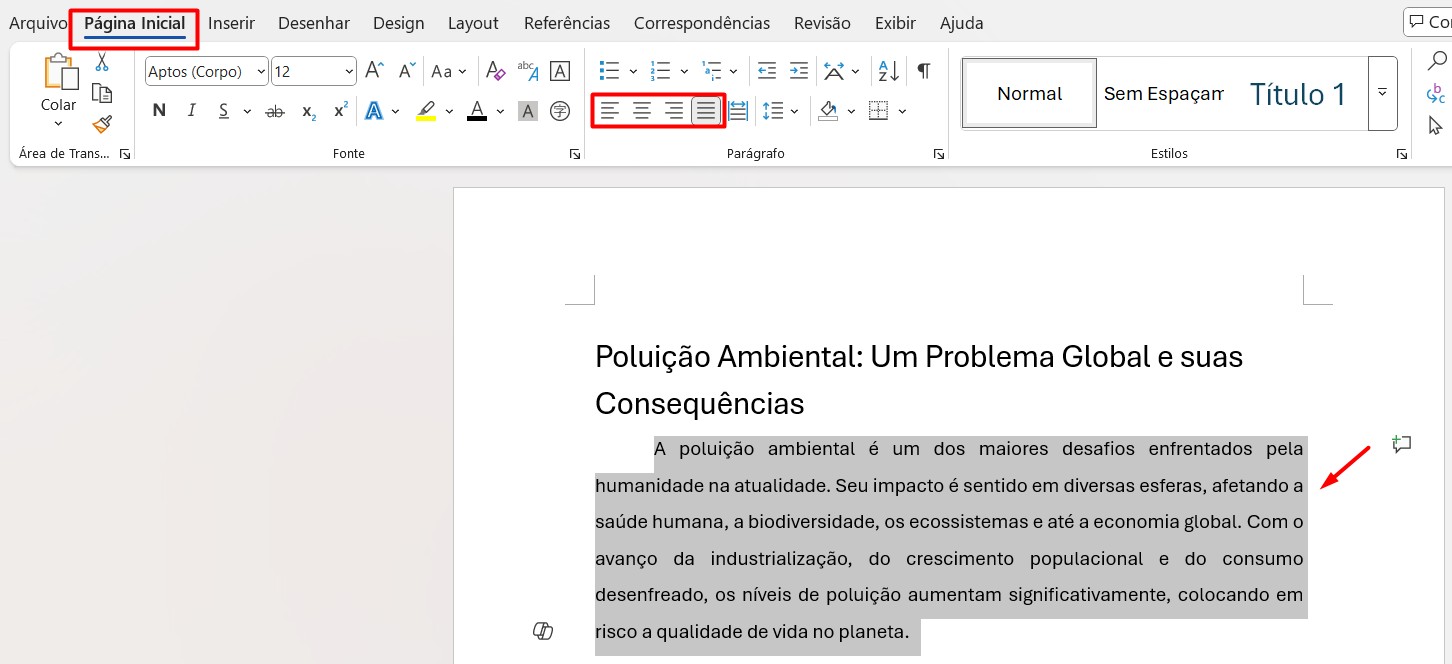1452x664 pixels.
Task: Expand the Estilos styles gallery
Action: (1382, 93)
